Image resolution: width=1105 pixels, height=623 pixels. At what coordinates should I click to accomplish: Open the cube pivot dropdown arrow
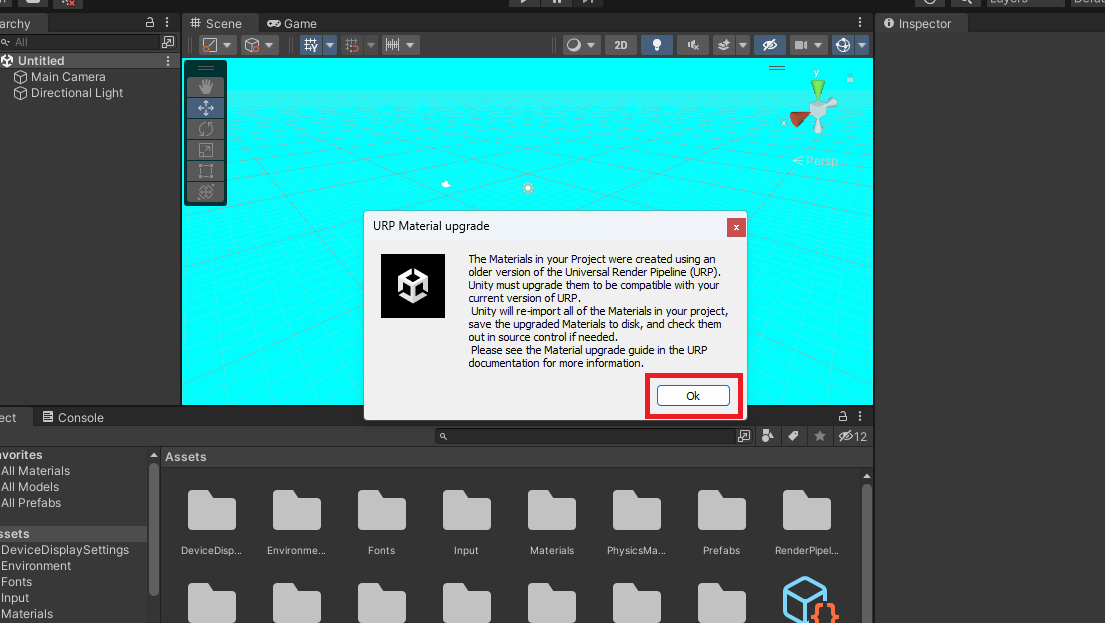[x=269, y=45]
